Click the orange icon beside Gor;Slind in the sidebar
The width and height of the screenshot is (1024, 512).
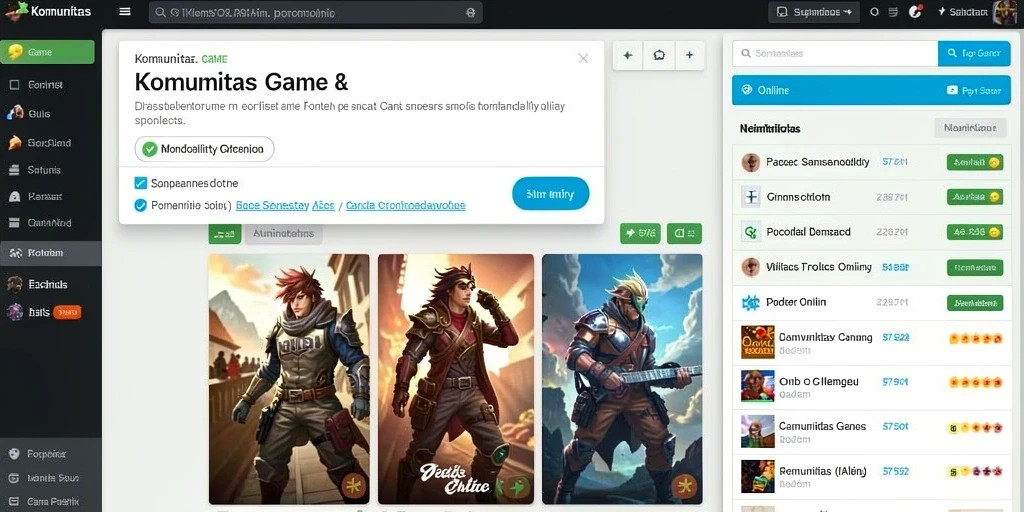(x=15, y=142)
